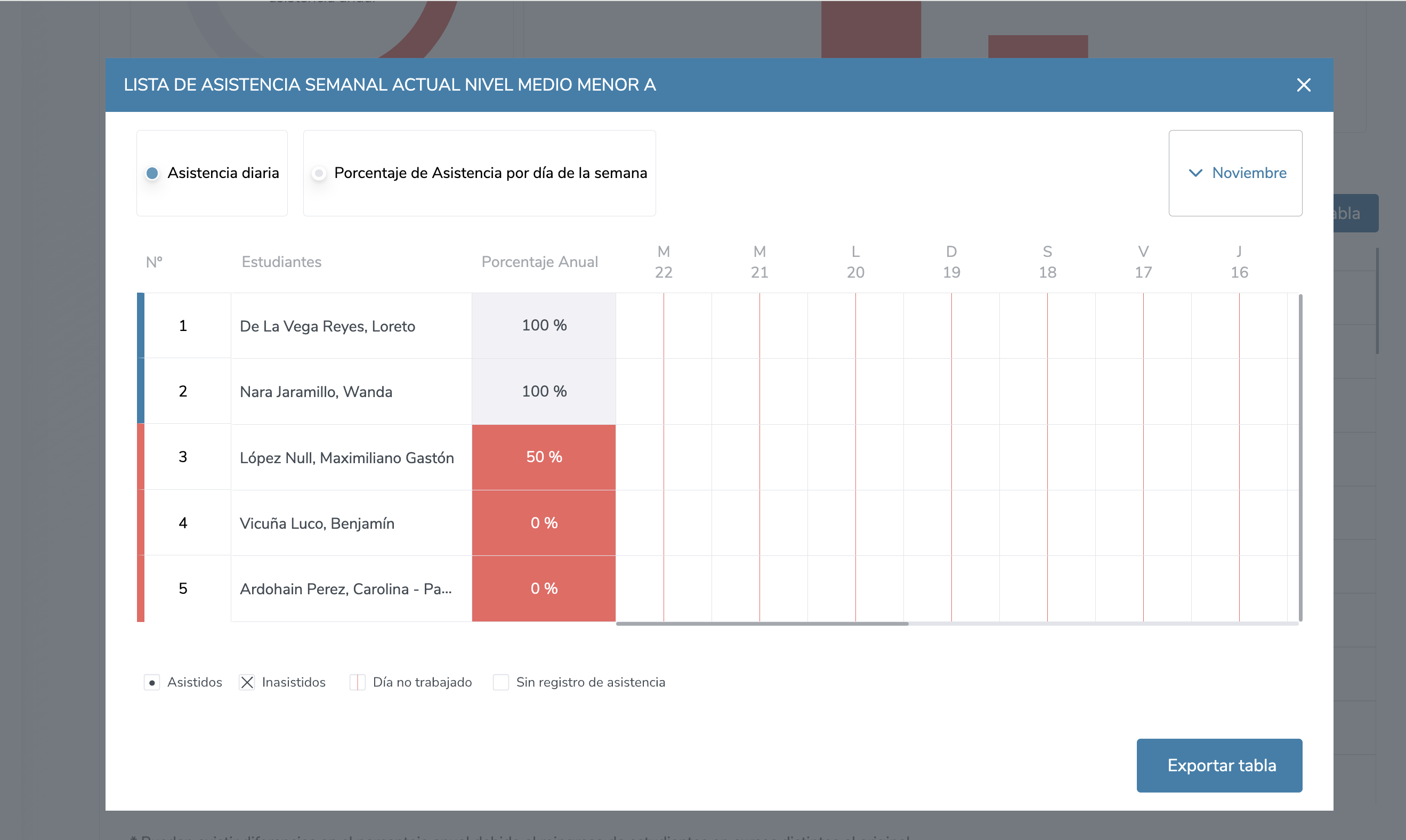Click the M 22 day column header
Screen dimensions: 1406x840
pyautogui.click(x=664, y=262)
